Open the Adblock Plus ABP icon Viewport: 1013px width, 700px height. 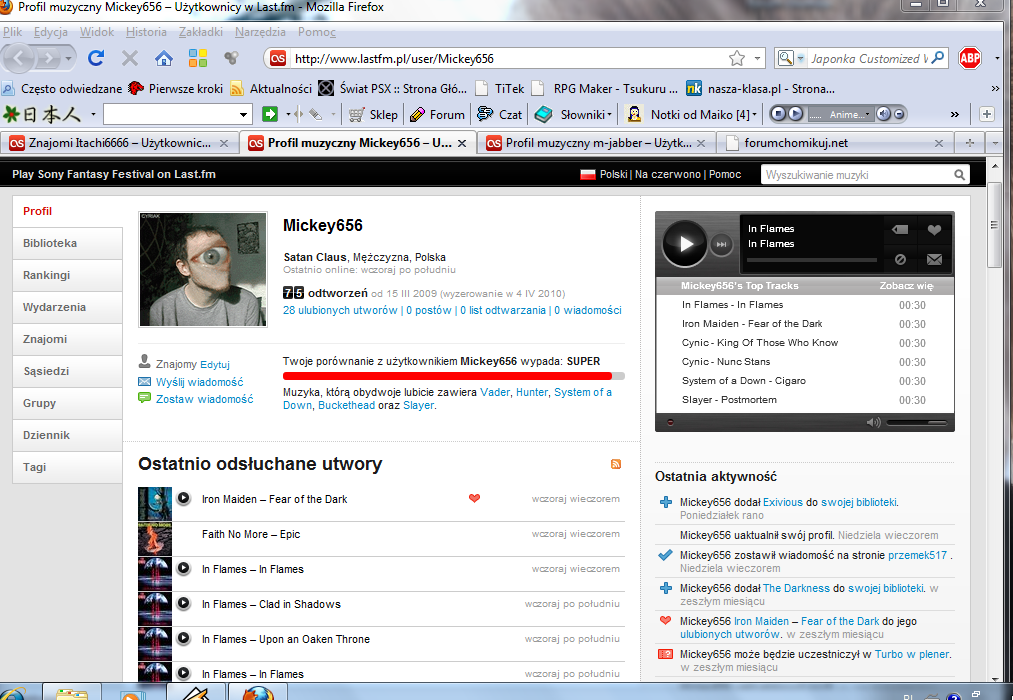click(x=970, y=59)
